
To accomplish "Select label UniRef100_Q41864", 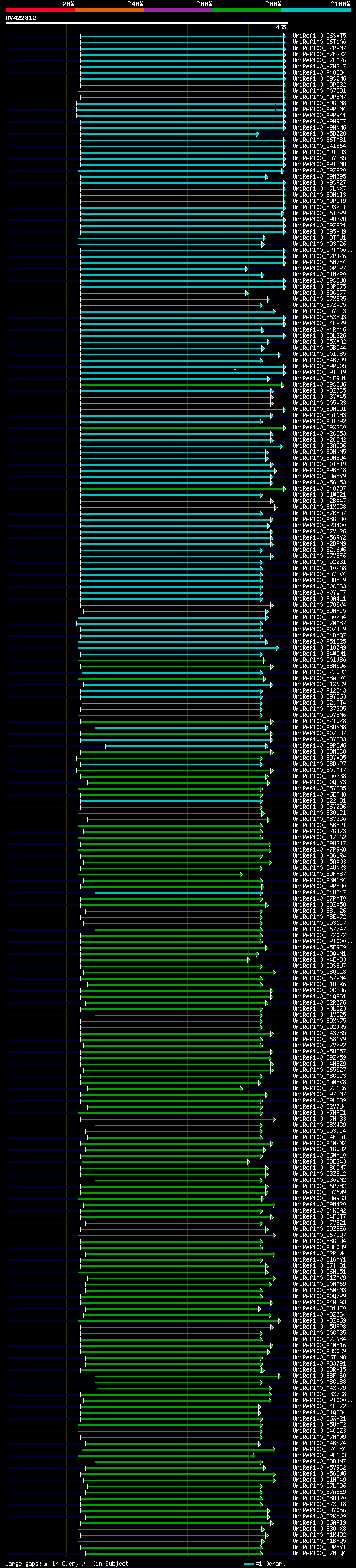I will [x=319, y=146].
